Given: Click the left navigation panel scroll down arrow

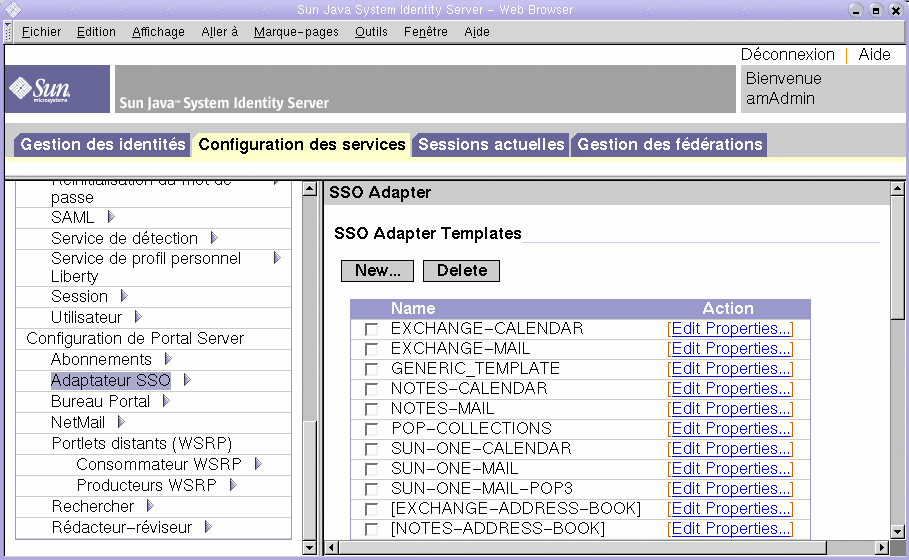Looking at the screenshot, I should (310, 547).
